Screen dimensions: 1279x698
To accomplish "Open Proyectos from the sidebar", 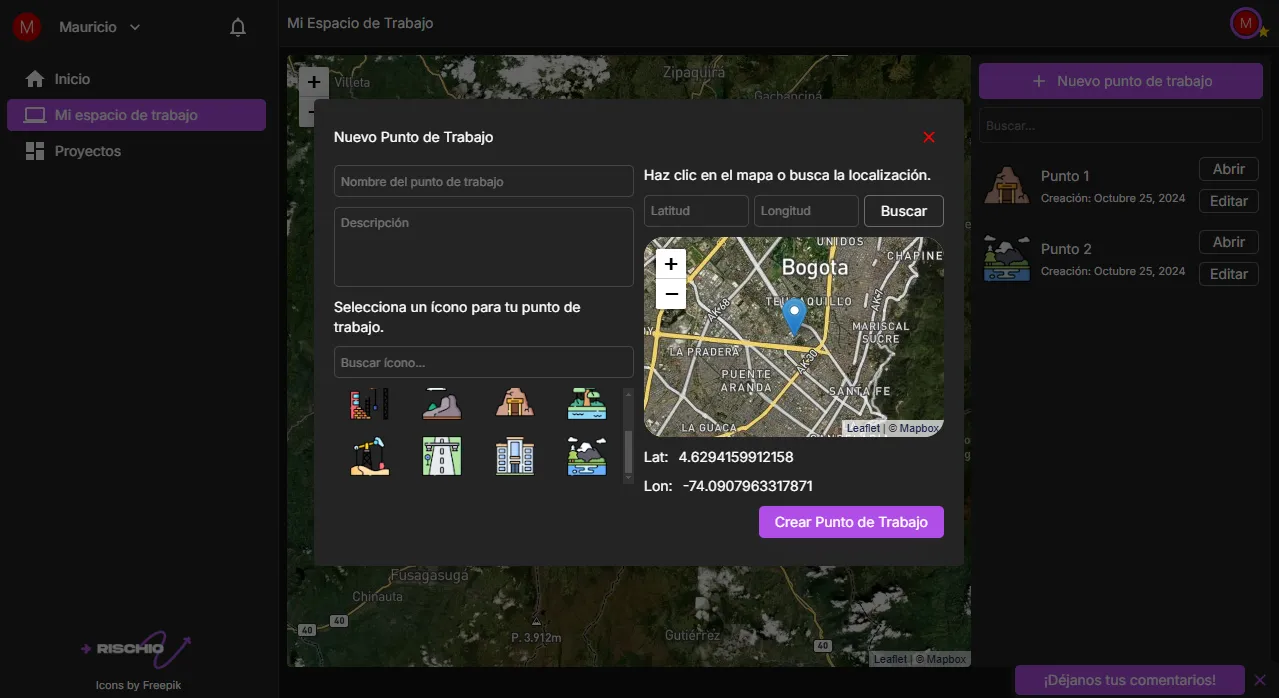I will point(87,151).
